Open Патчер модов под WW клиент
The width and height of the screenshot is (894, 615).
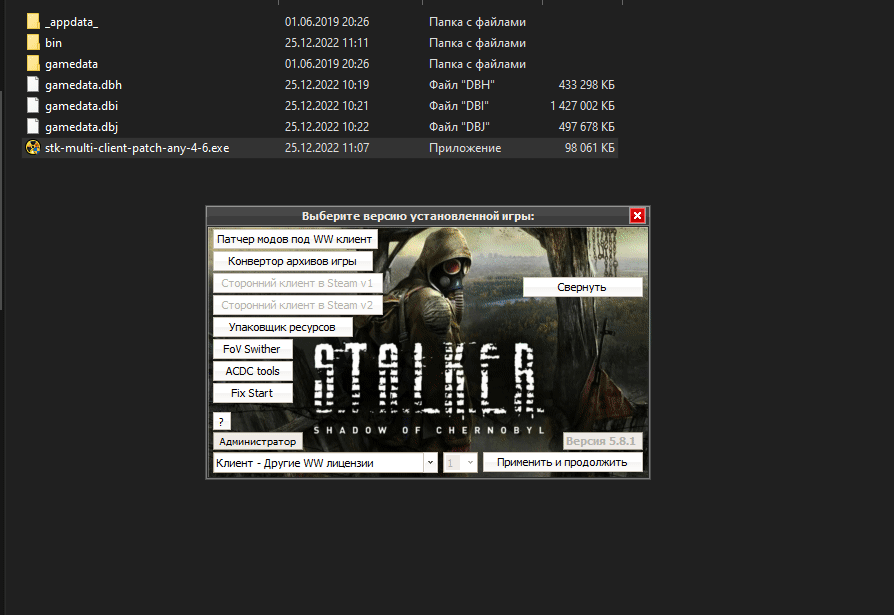295,239
